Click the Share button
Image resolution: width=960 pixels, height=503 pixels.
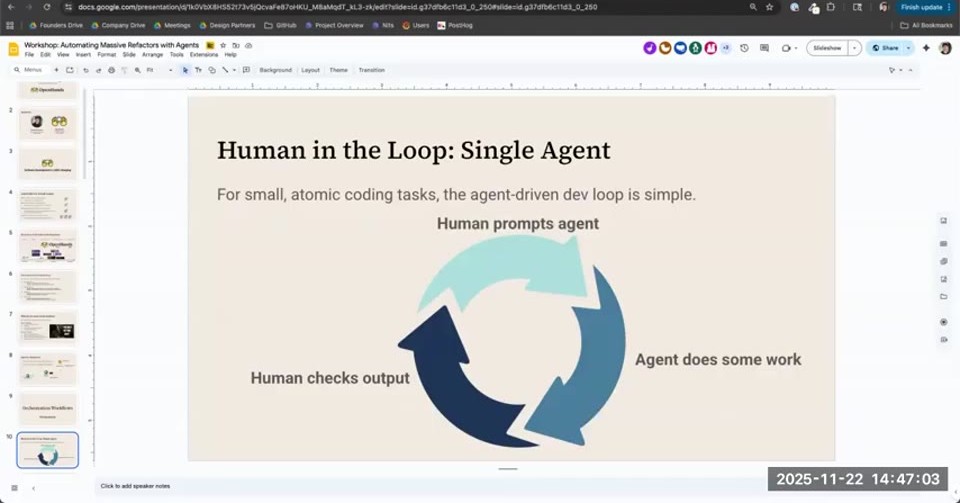885,48
